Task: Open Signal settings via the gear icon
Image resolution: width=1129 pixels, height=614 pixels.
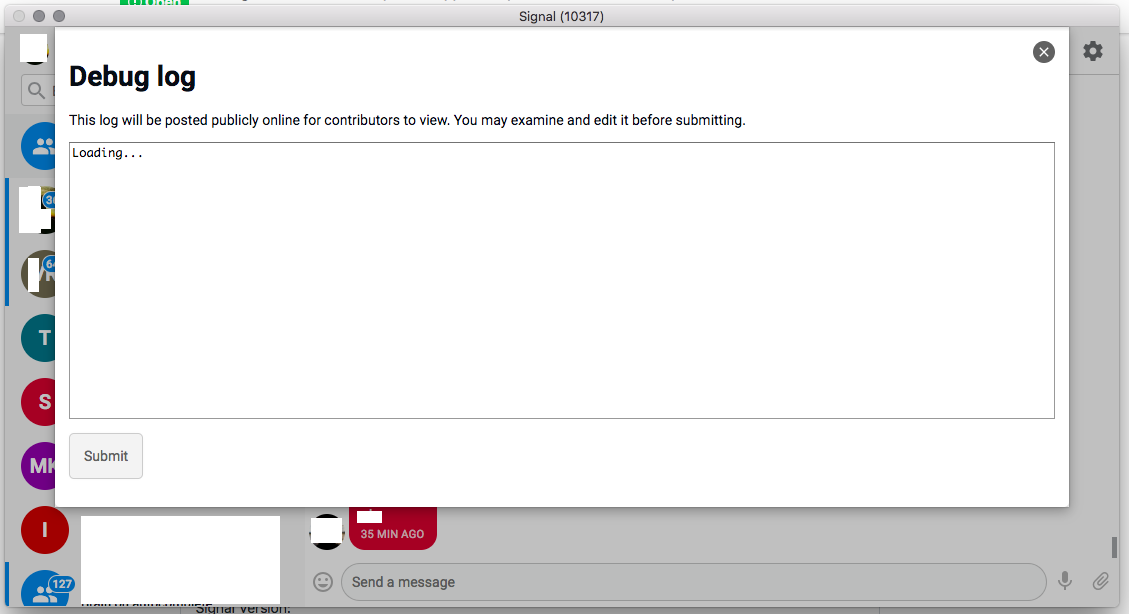Action: point(1092,51)
